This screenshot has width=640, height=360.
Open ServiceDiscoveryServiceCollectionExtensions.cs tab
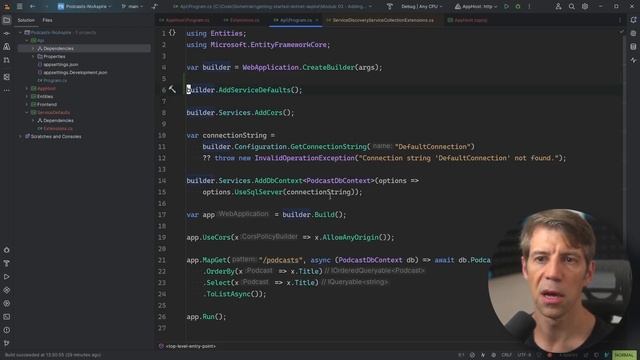point(380,20)
